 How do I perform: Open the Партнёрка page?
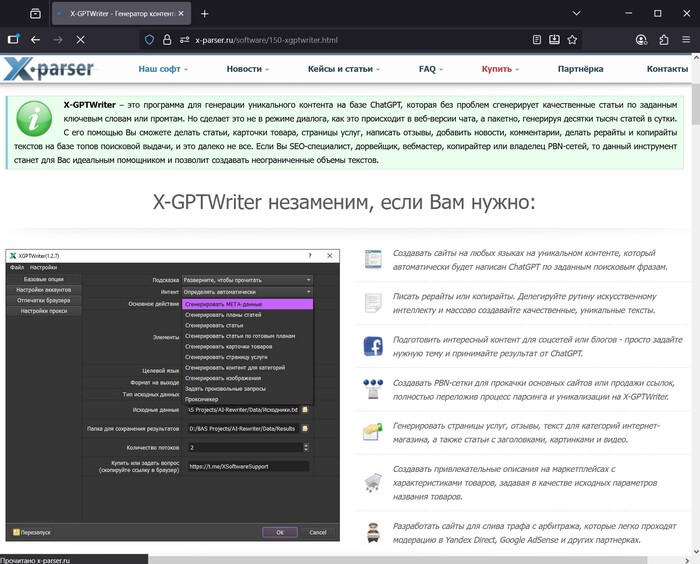(580, 69)
